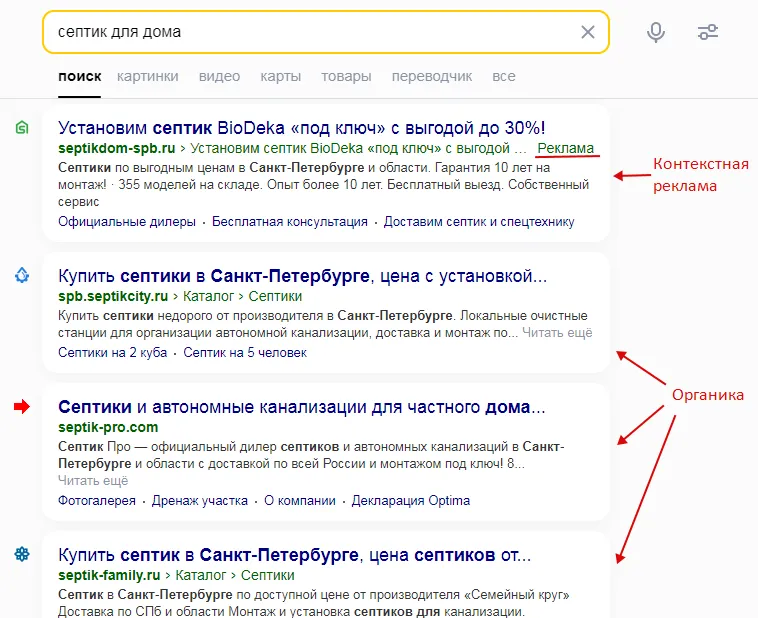Open the result 'Септики и автономные канализации для частного дома'

coord(302,407)
